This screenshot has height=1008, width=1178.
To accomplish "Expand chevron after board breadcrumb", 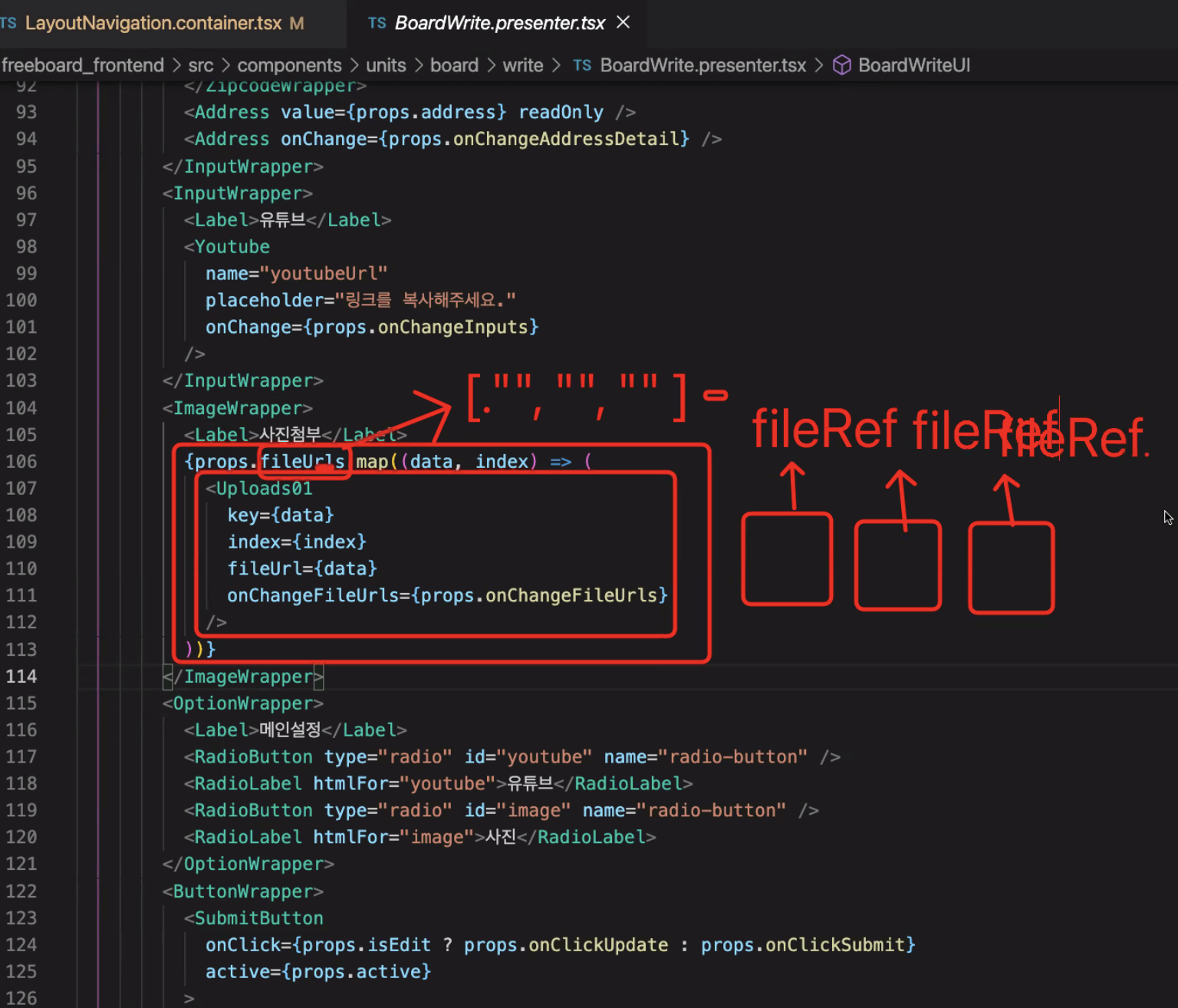I will click(491, 65).
